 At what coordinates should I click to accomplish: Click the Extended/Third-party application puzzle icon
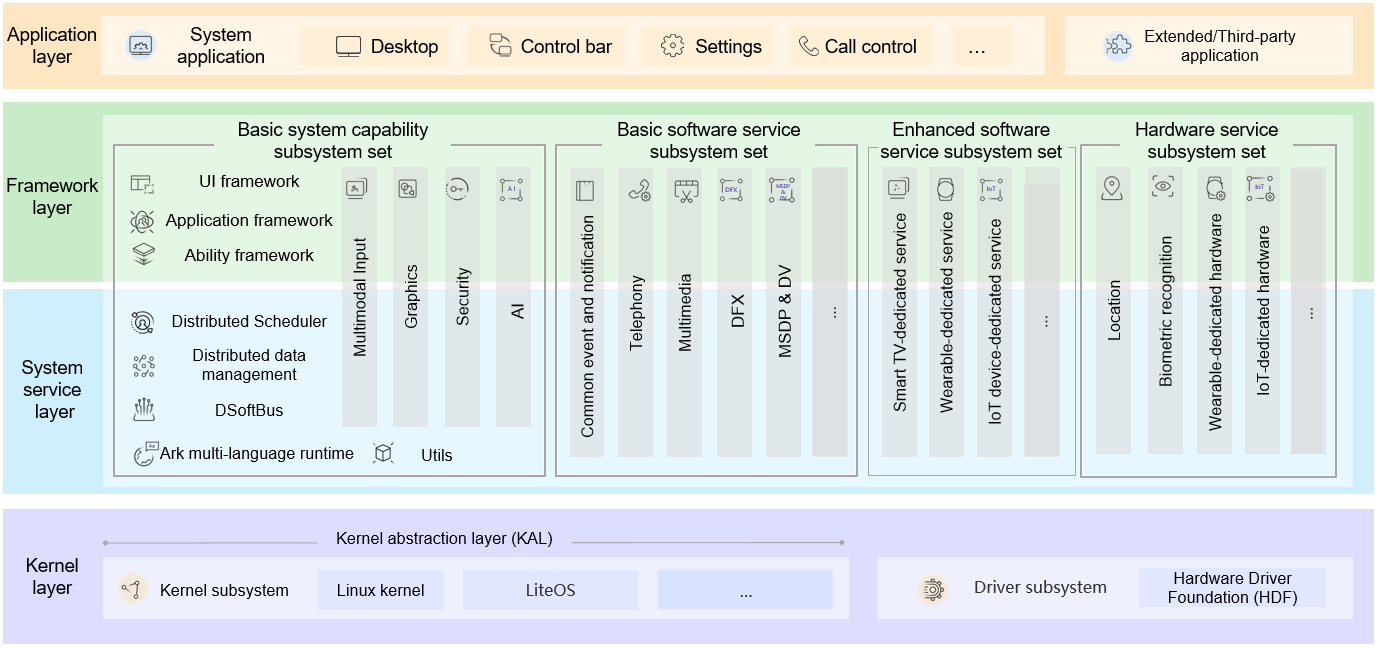tap(1117, 46)
